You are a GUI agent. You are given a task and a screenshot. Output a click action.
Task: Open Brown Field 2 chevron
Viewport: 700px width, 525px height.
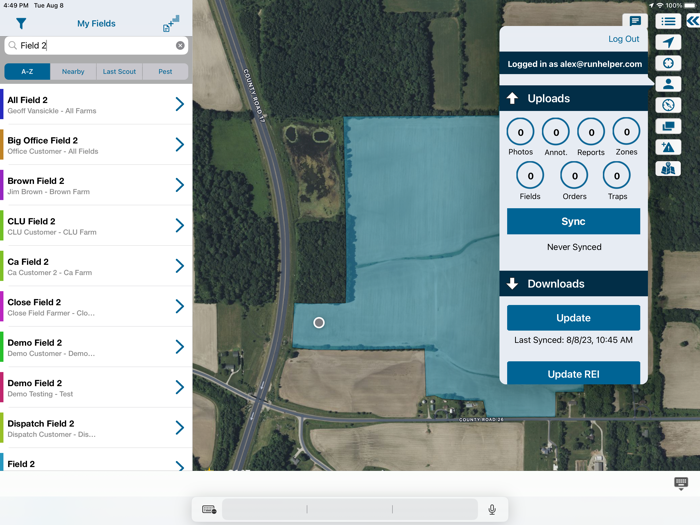coord(179,185)
